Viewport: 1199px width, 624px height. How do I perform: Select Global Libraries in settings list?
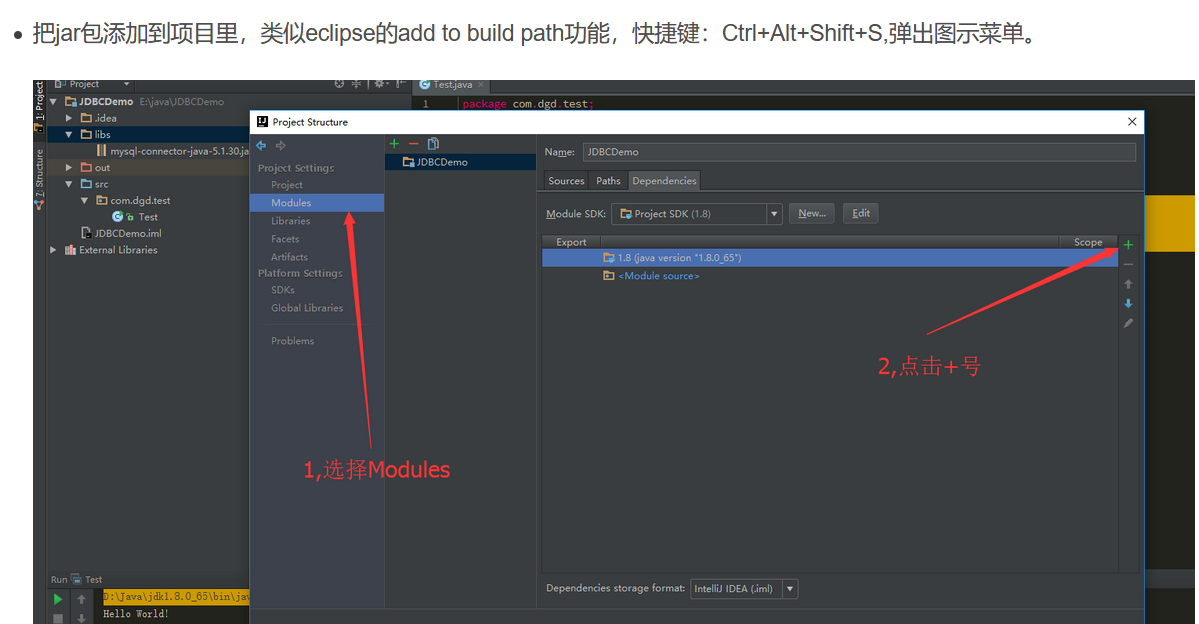click(x=307, y=308)
